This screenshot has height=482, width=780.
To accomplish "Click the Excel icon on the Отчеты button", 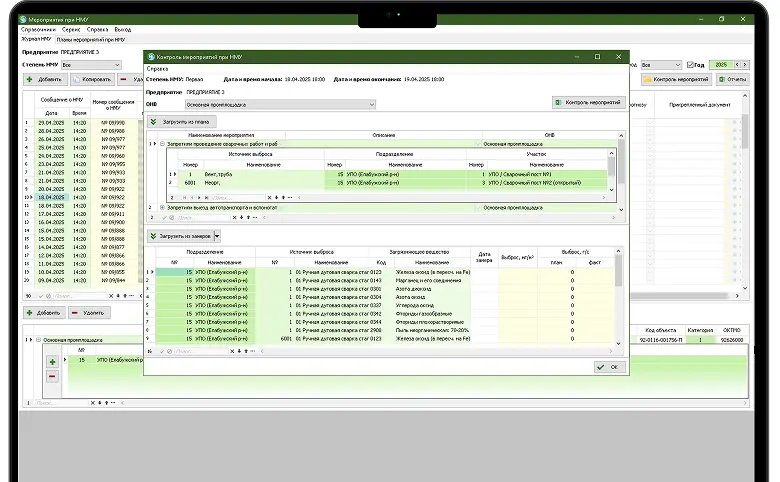I will click(x=720, y=79).
